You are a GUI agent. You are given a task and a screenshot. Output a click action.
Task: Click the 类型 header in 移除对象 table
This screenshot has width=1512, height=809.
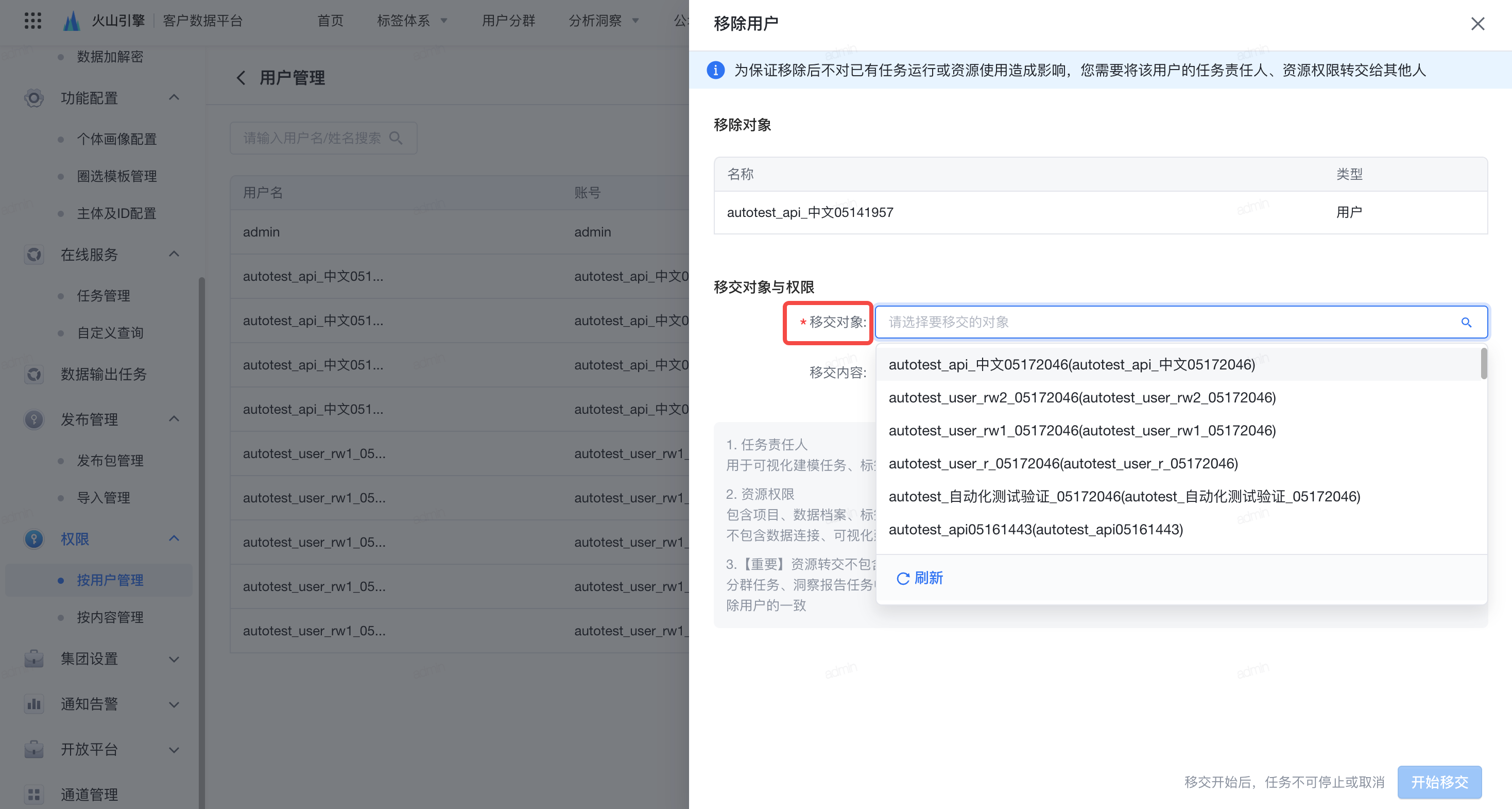click(1349, 175)
